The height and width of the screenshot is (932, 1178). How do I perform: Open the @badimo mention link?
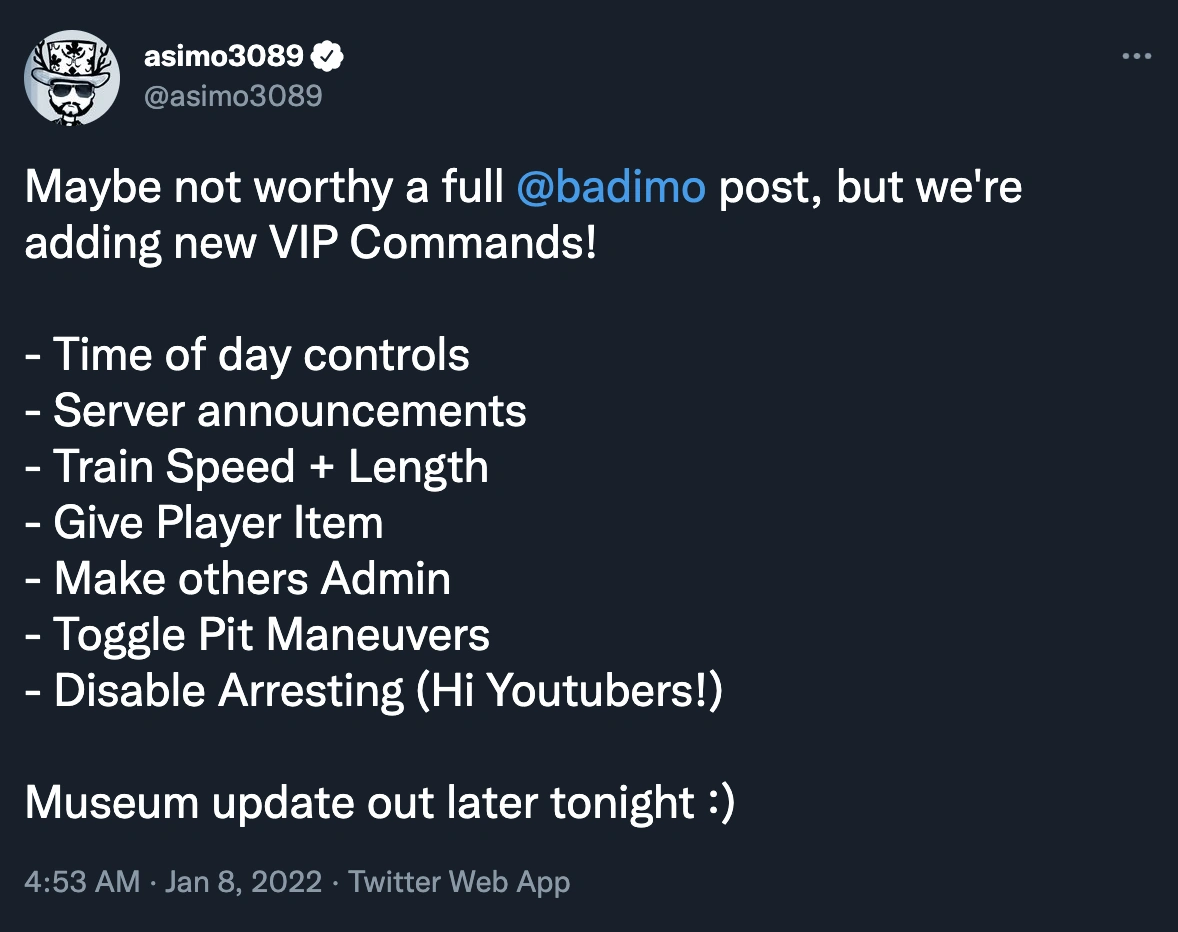point(610,186)
